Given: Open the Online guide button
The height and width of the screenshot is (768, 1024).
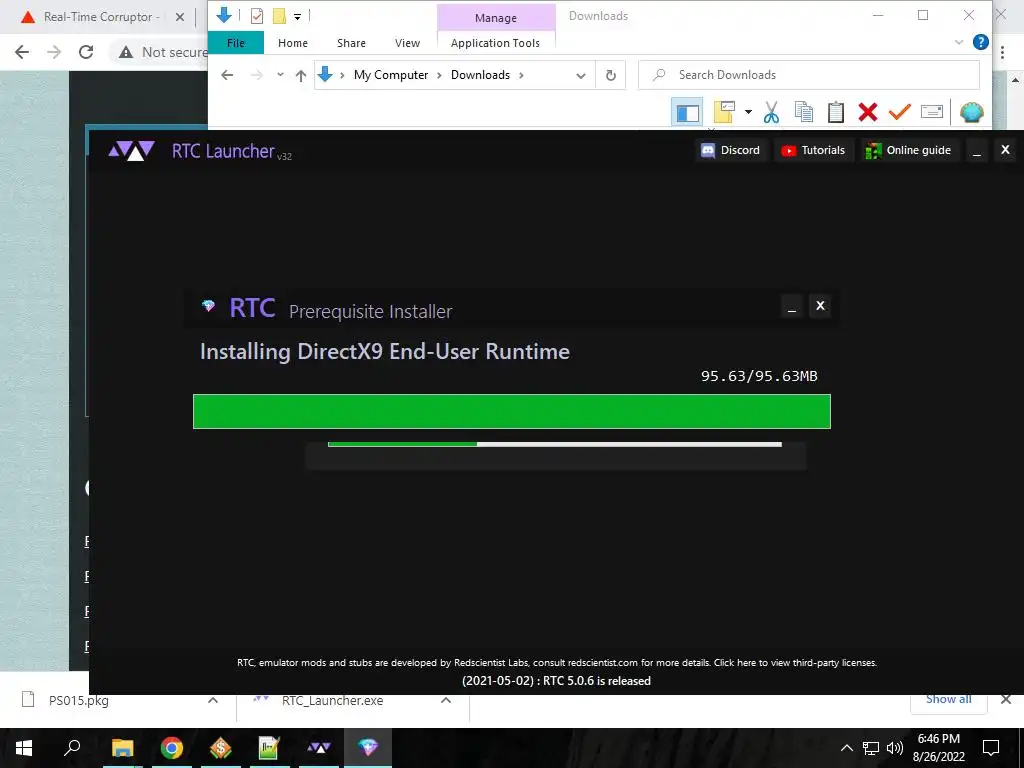Looking at the screenshot, I should pos(908,150).
